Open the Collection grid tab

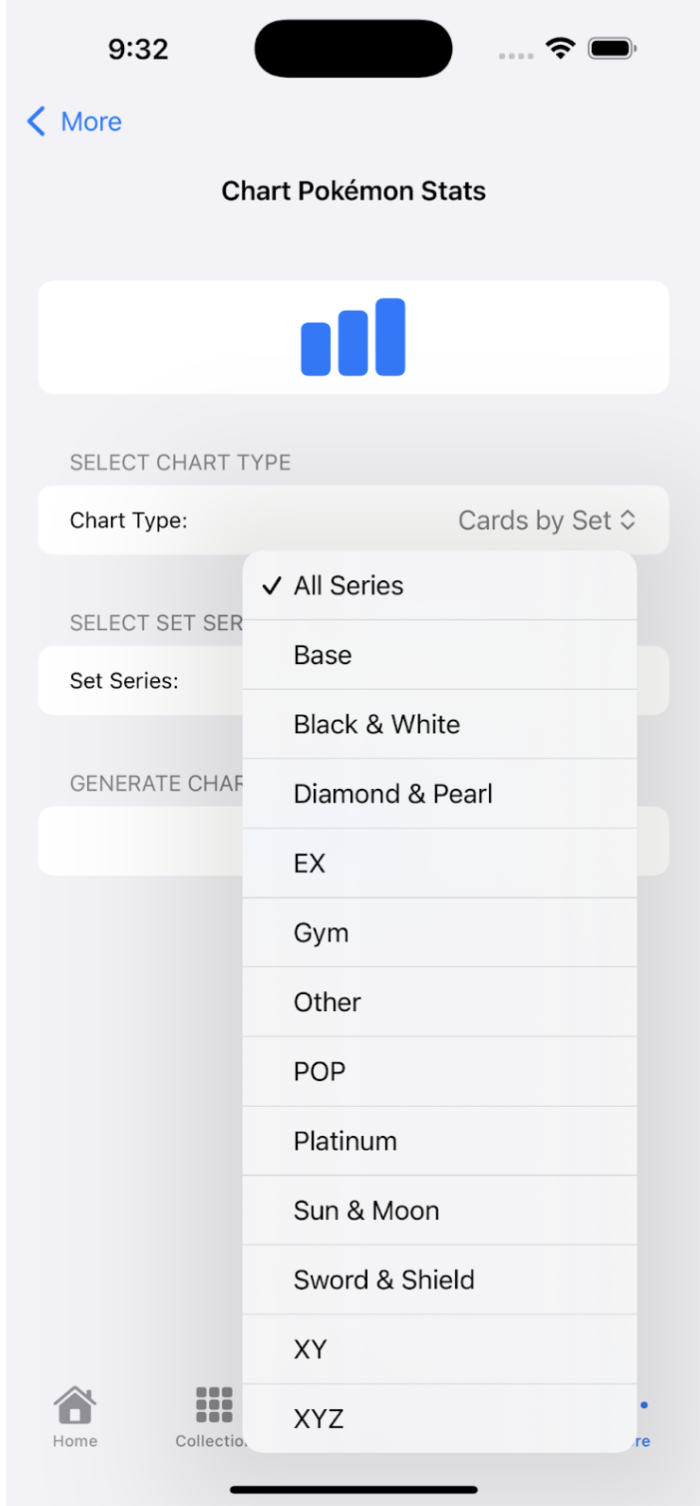coord(213,1405)
